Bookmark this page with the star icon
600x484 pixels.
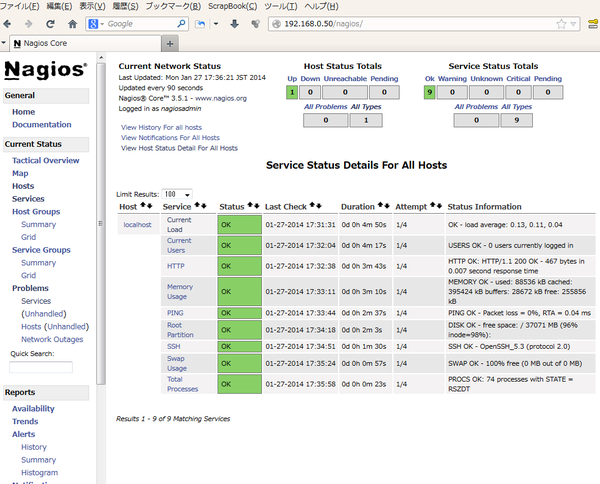(x=561, y=24)
